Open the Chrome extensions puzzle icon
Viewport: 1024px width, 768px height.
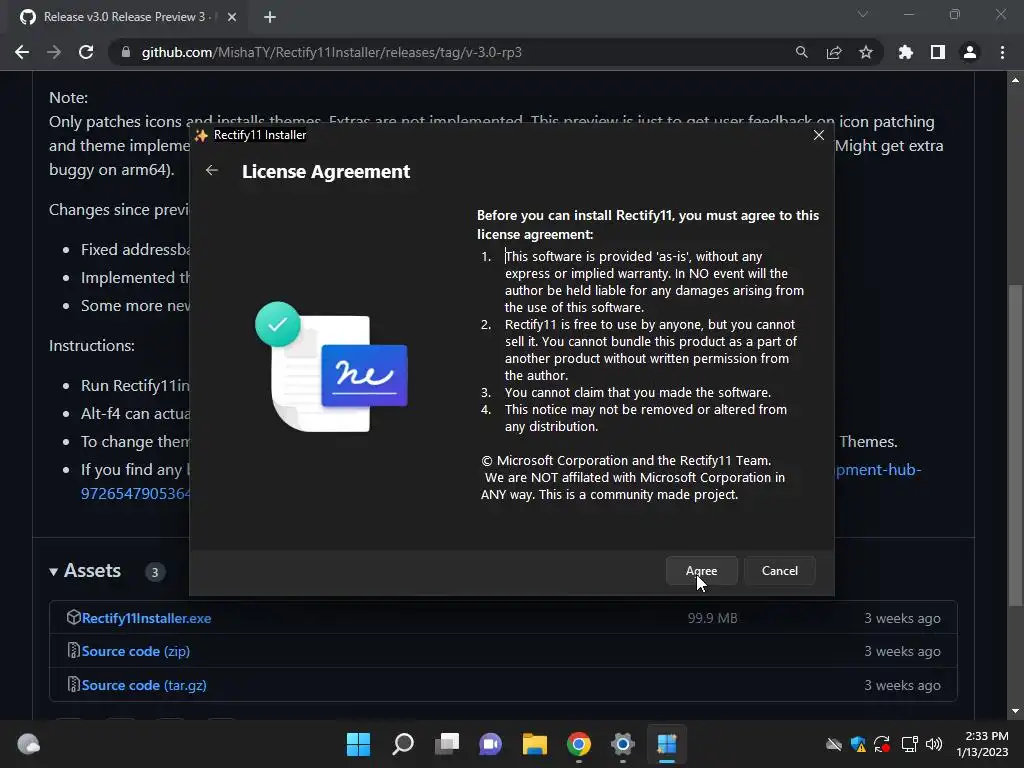click(x=905, y=52)
